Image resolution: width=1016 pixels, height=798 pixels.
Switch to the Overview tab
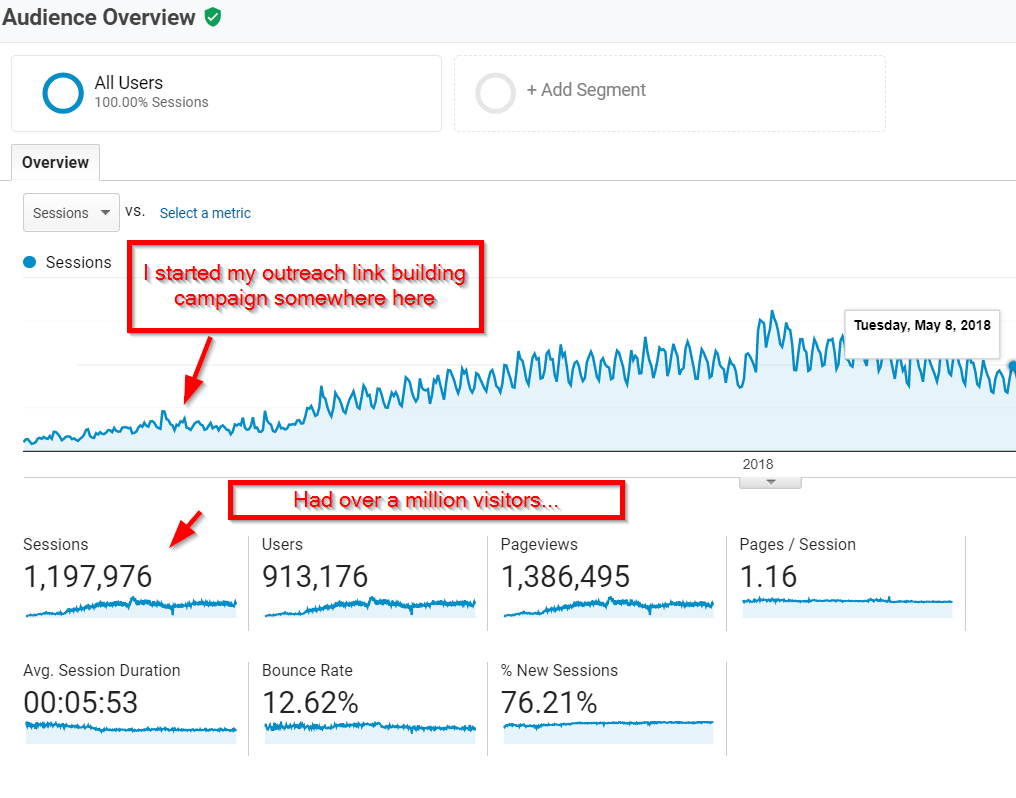(x=55, y=162)
